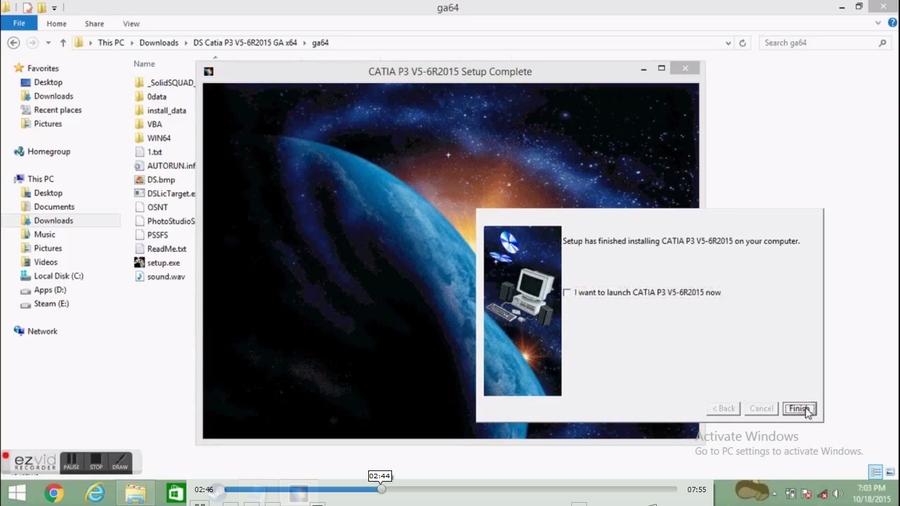Open the Windows Store taskbar icon
The image size is (900, 506).
[176, 493]
